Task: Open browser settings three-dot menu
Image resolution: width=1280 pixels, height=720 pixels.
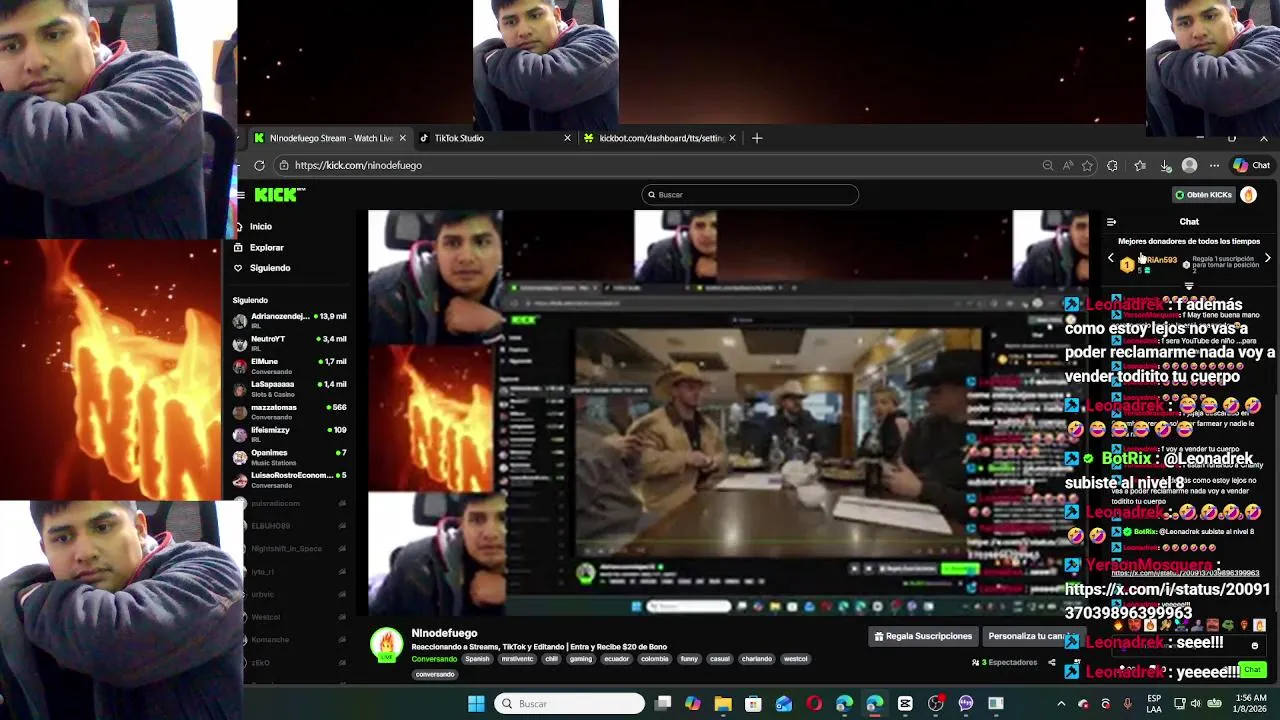Action: point(1214,165)
